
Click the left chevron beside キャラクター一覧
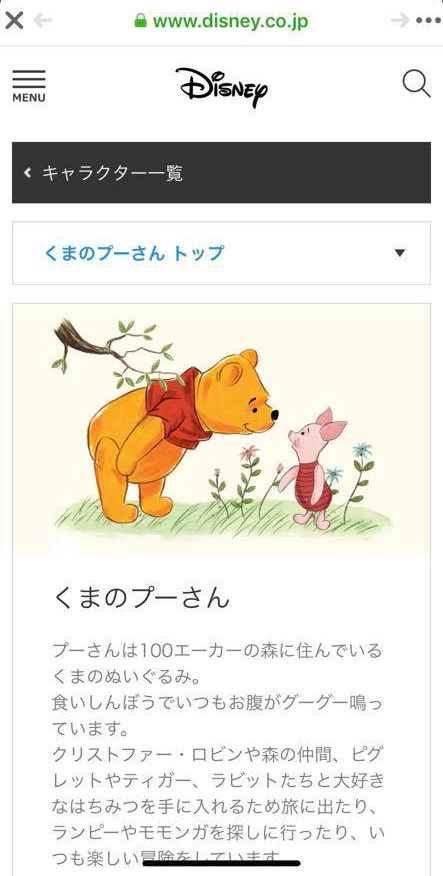click(27, 173)
